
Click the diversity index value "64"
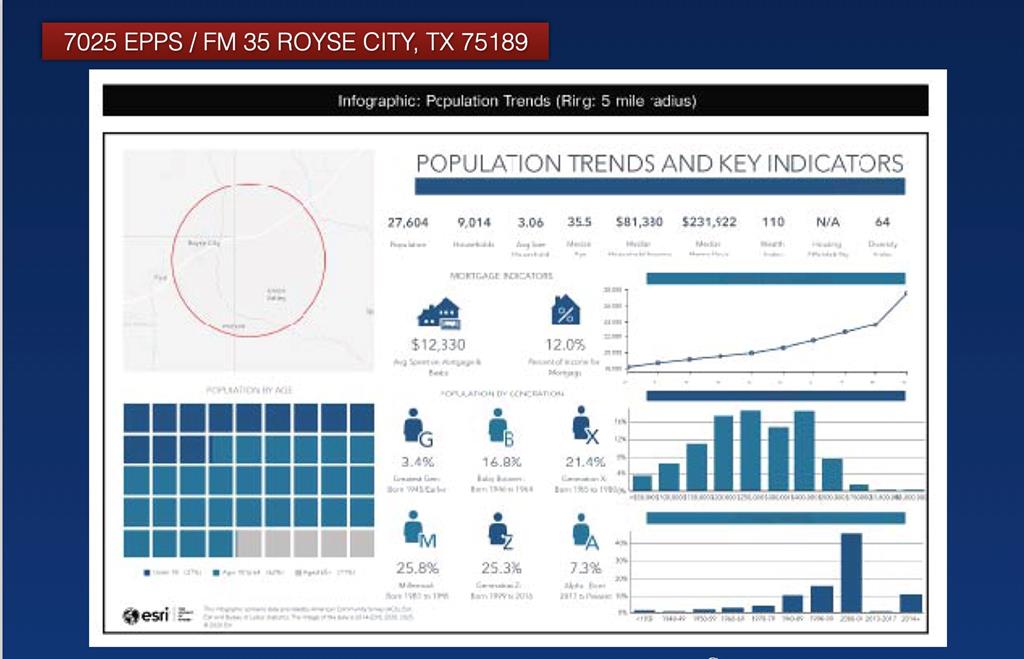(882, 222)
